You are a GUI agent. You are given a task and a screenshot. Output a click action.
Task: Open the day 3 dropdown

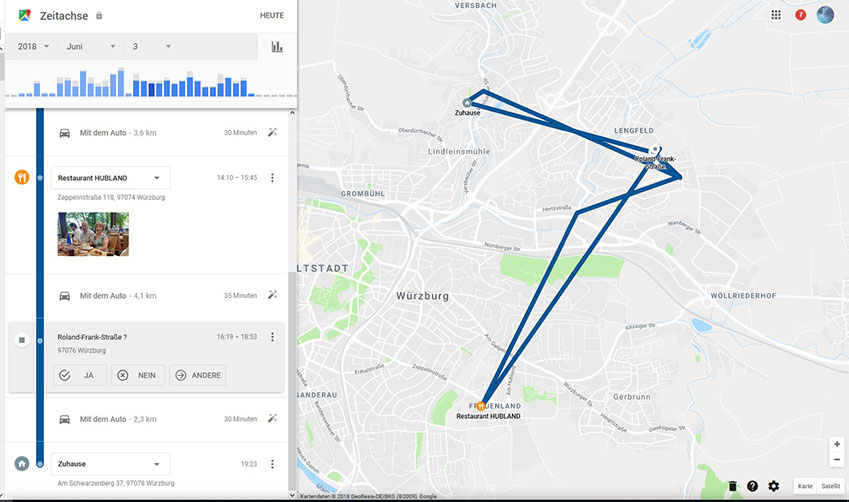(152, 47)
